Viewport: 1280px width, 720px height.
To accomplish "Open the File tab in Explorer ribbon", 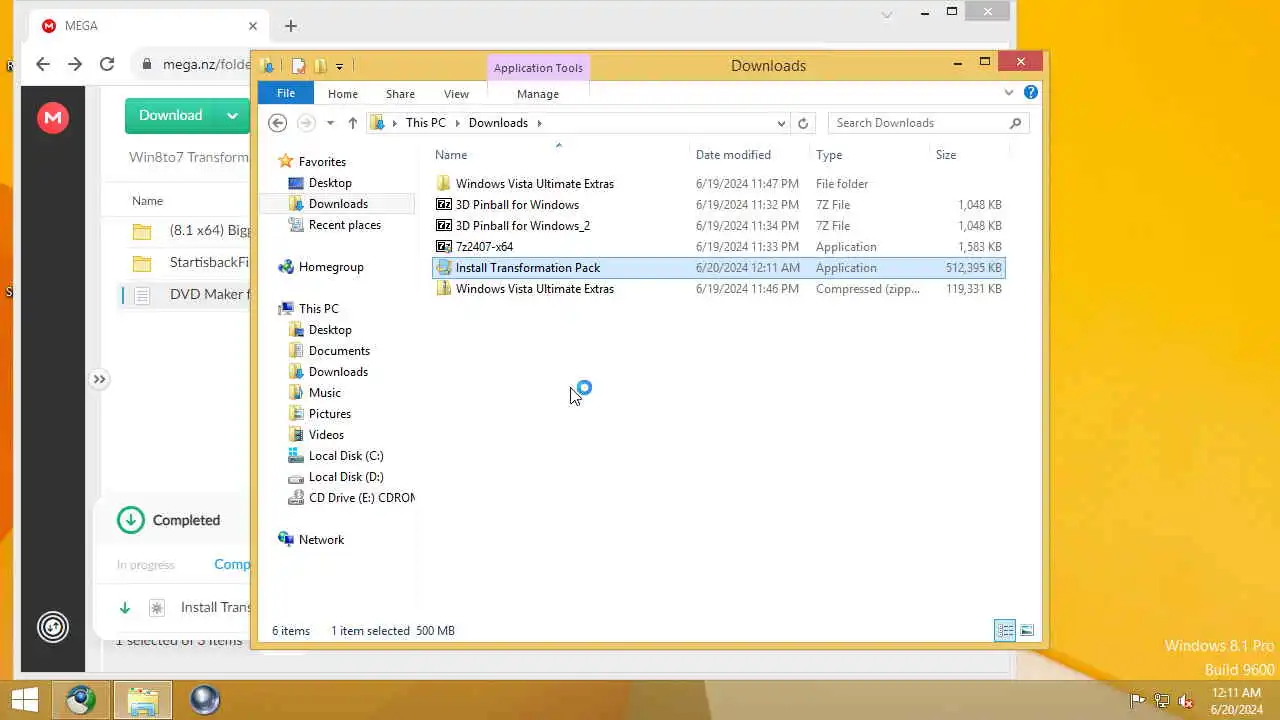I will (x=286, y=93).
